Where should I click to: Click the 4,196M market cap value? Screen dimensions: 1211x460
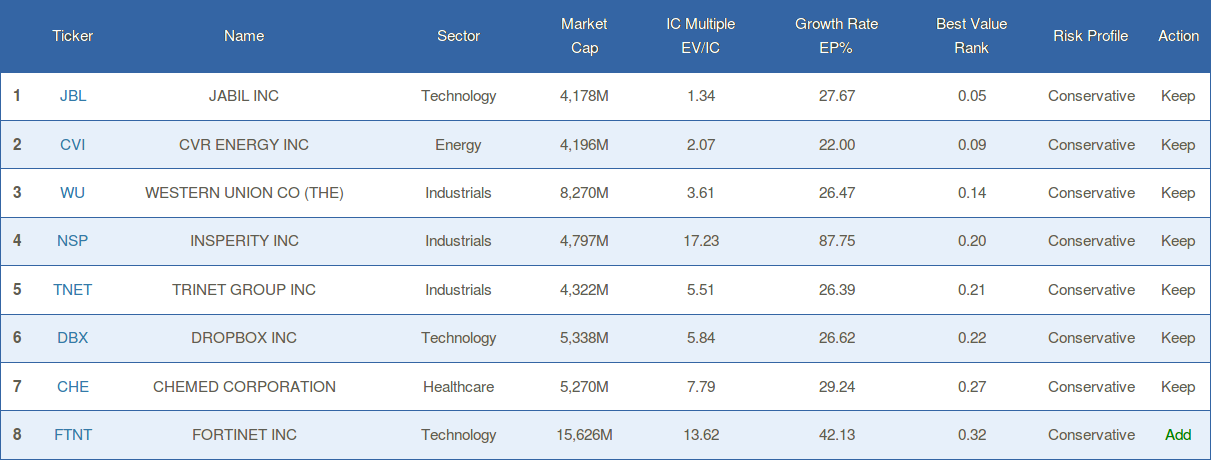(584, 145)
